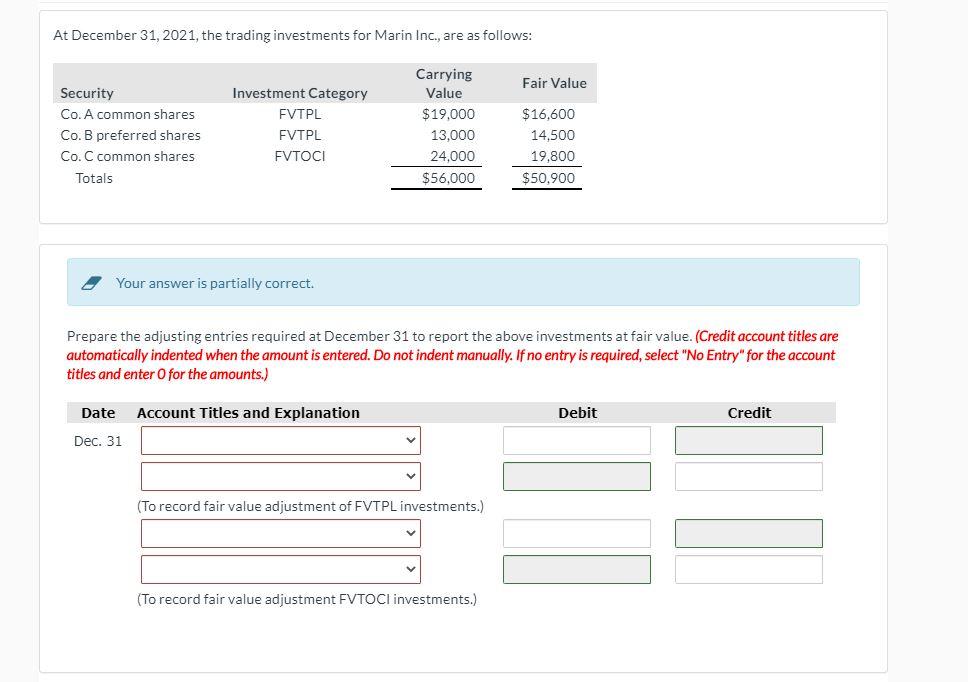Click the 'Investment Category' column header
968x682 pixels.
click(x=300, y=93)
